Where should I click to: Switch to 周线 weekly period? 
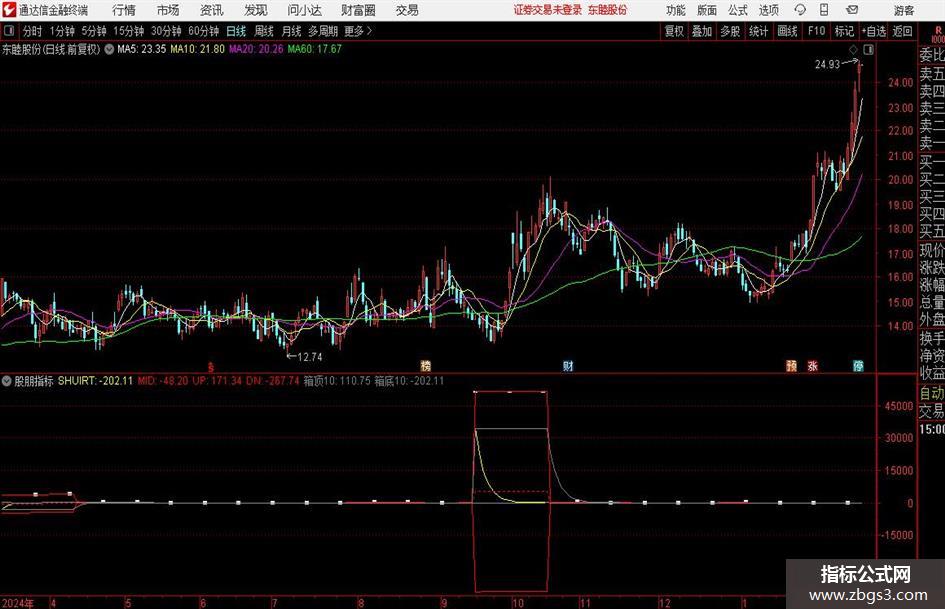tap(264, 31)
